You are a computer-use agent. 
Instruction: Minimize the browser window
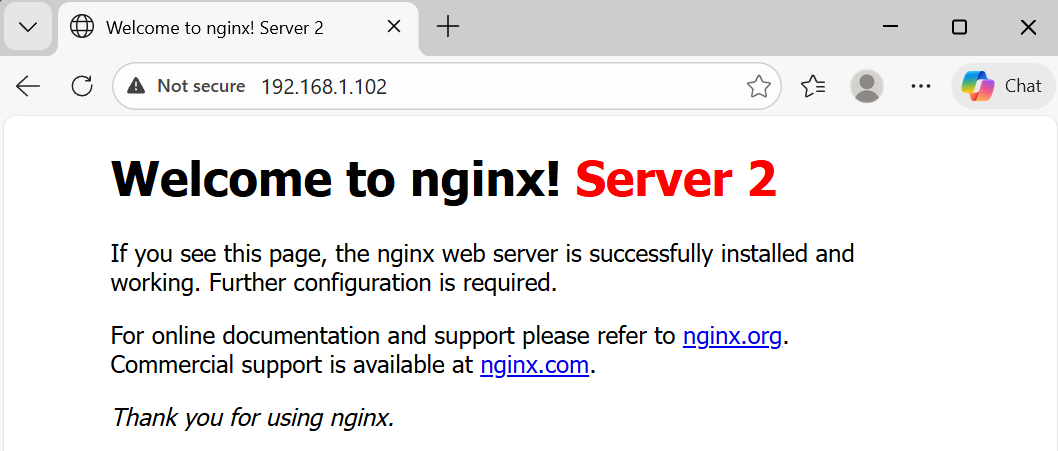click(889, 27)
